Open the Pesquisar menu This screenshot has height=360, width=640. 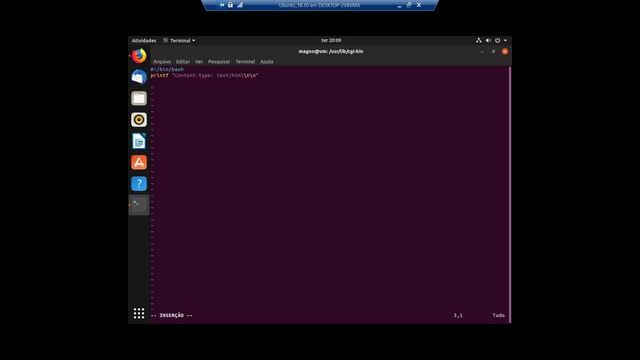(x=219, y=62)
